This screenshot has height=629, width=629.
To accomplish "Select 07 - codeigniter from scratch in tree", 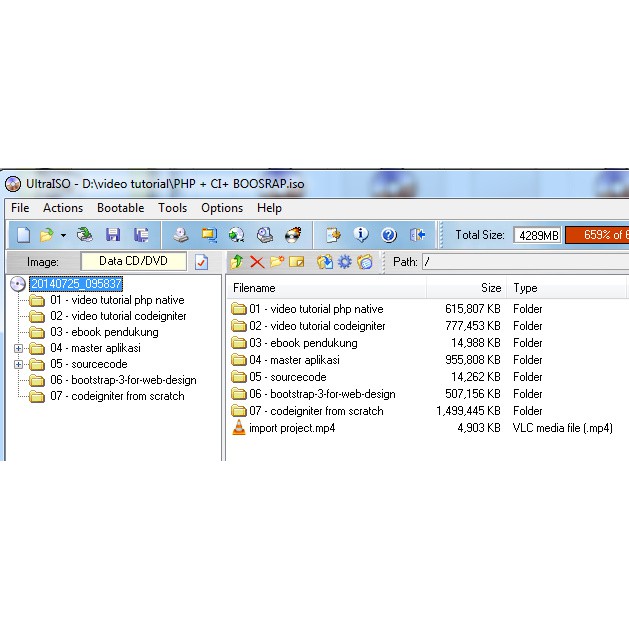I will pos(117,396).
